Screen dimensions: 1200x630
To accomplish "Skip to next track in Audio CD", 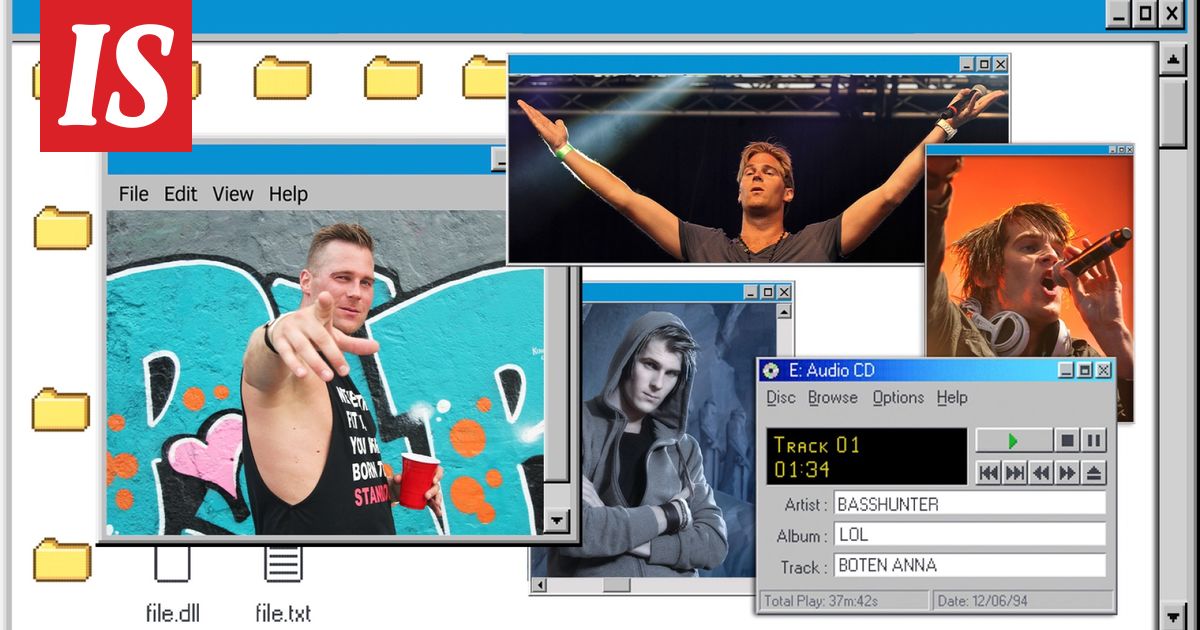I will (1015, 472).
